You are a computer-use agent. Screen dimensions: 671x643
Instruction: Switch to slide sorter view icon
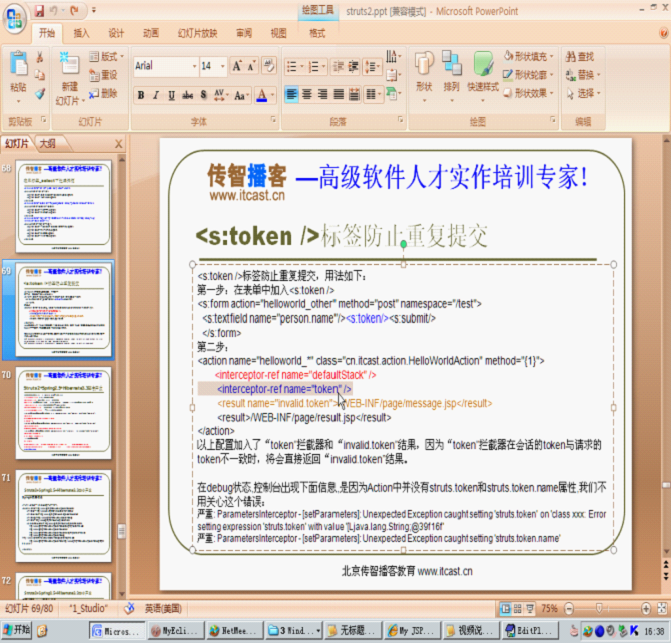(x=517, y=608)
